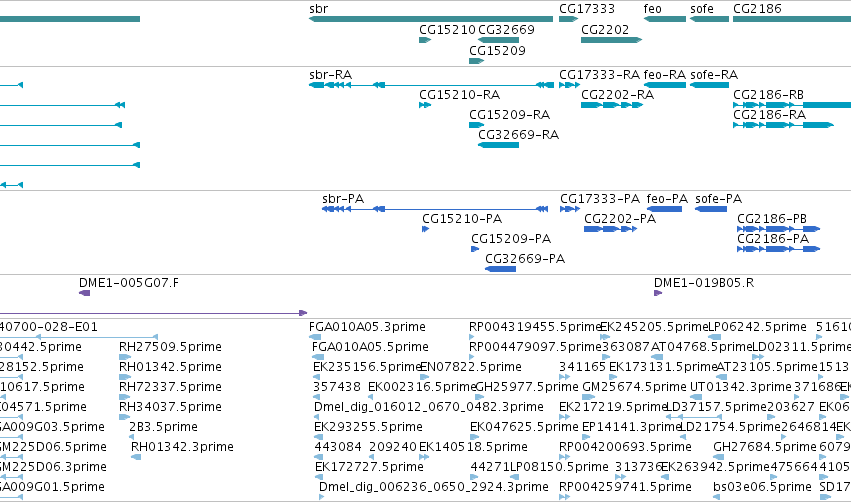Select GH27684.5prime EST label

[x=765, y=447]
